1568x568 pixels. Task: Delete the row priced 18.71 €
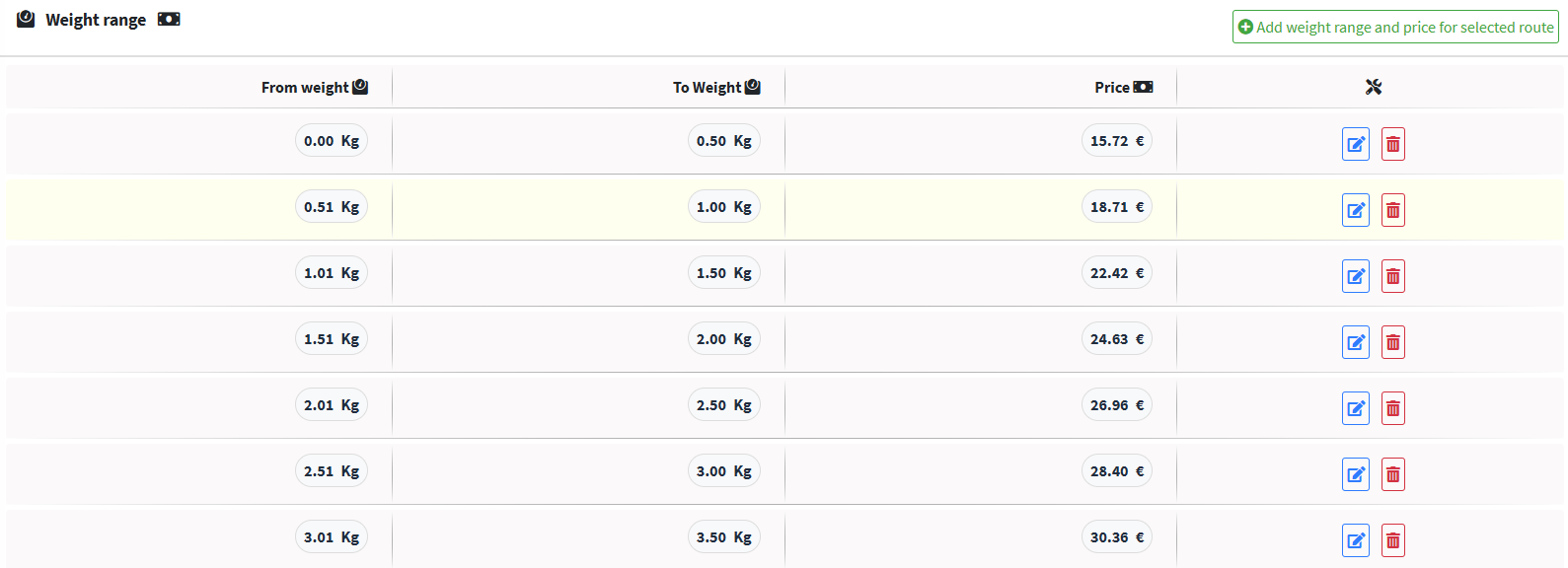pyautogui.click(x=1392, y=210)
